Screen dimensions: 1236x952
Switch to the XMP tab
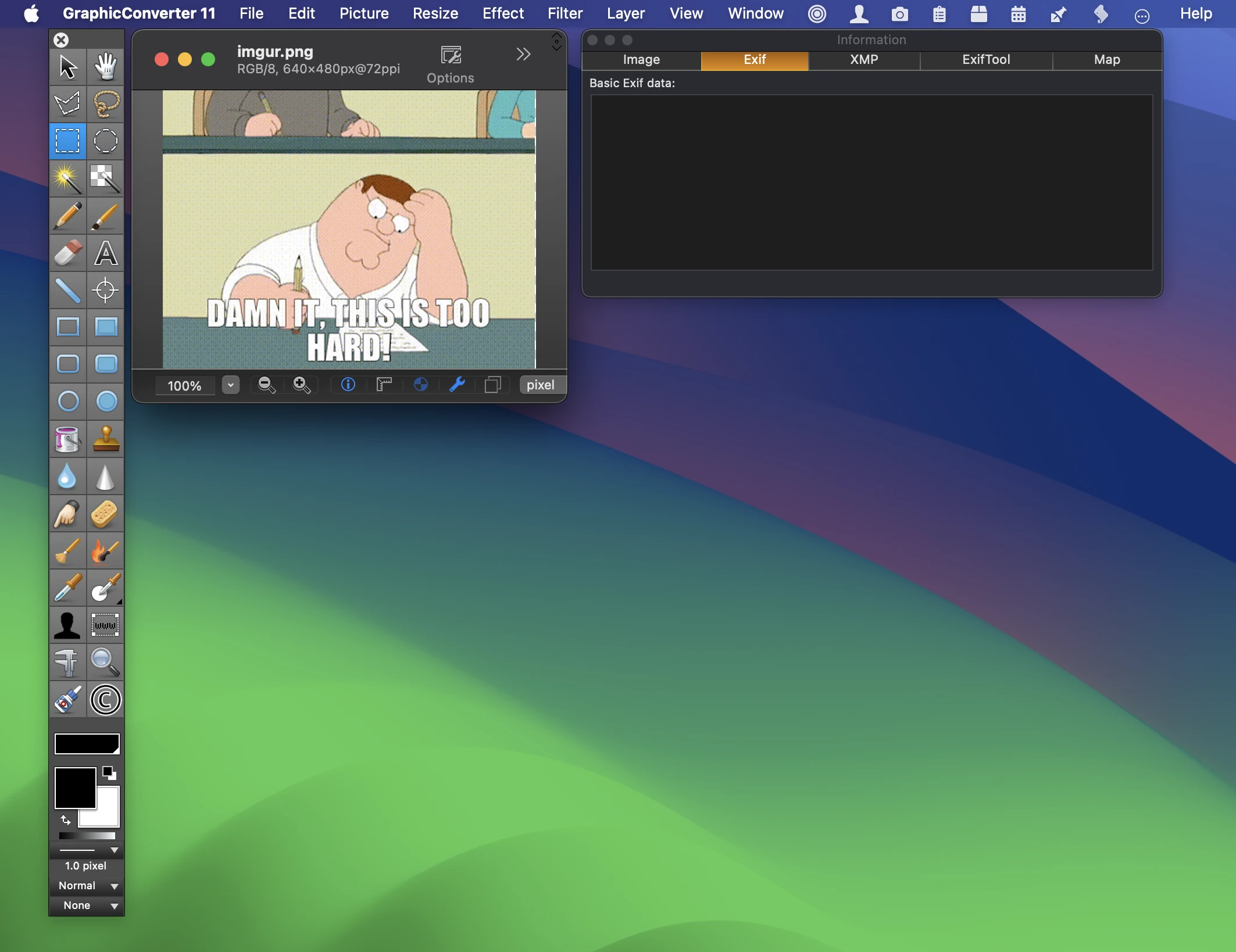pyautogui.click(x=864, y=60)
